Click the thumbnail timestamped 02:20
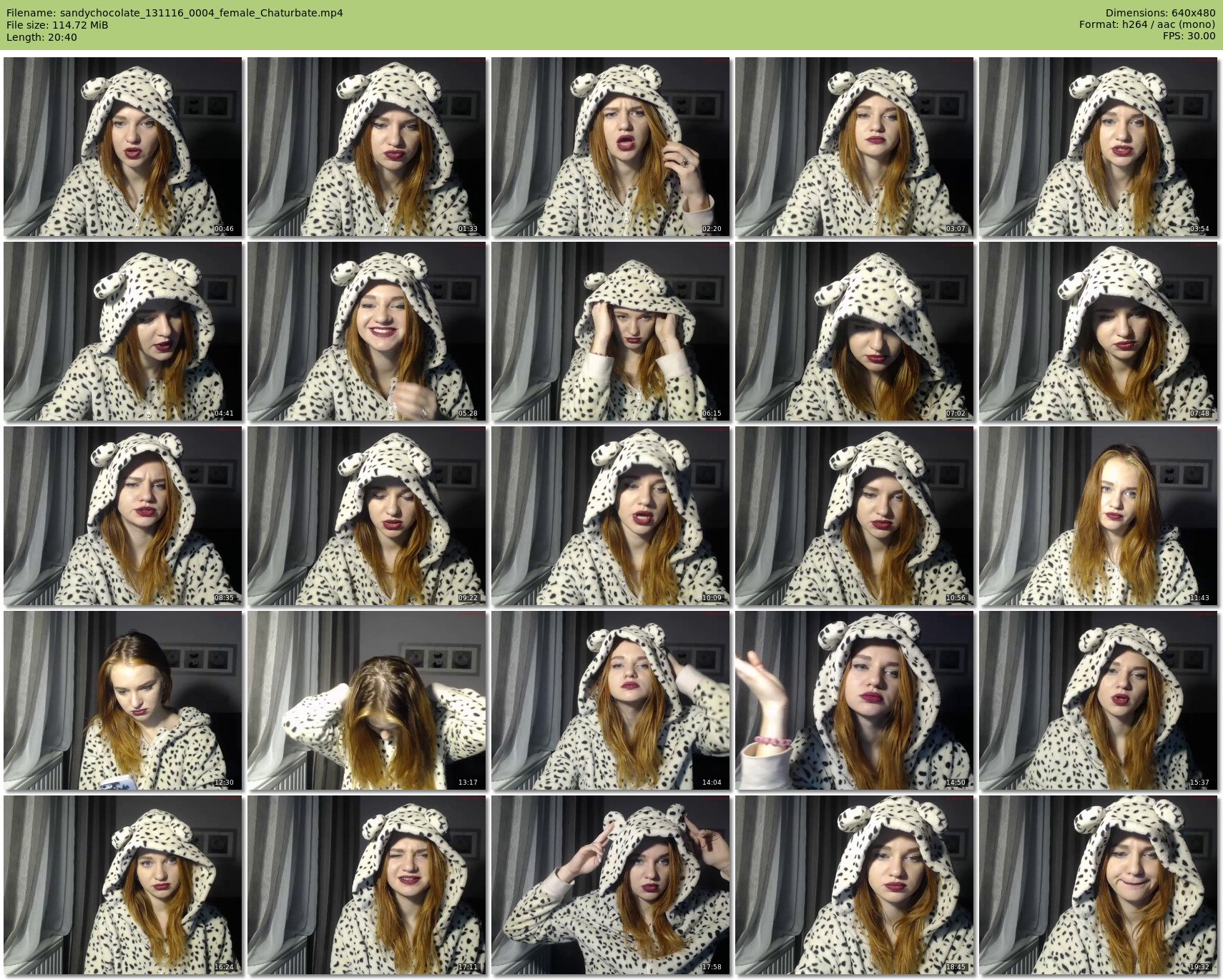1223x980 pixels. [611, 147]
